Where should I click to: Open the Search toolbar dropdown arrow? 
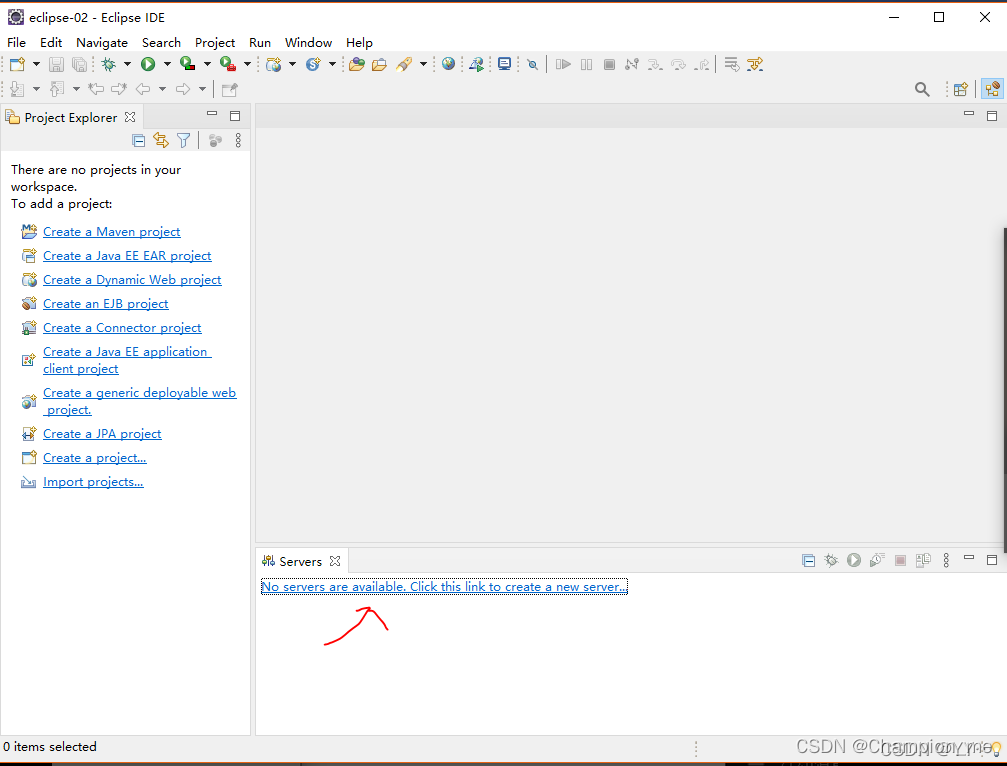click(423, 64)
